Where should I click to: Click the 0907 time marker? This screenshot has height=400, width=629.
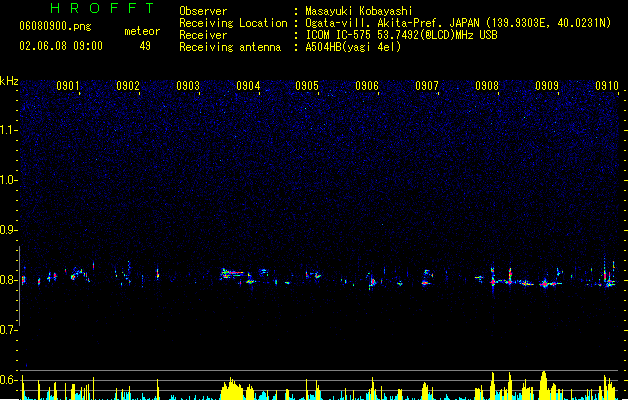click(427, 85)
